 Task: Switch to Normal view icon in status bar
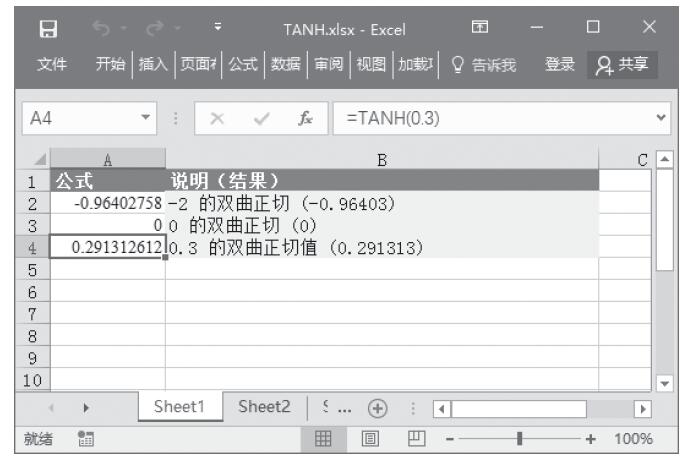[324, 440]
